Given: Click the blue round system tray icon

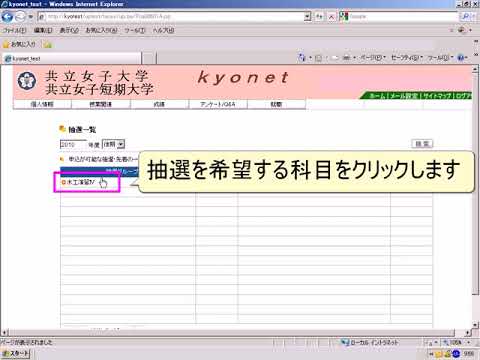Looking at the screenshot, I should click(456, 353).
